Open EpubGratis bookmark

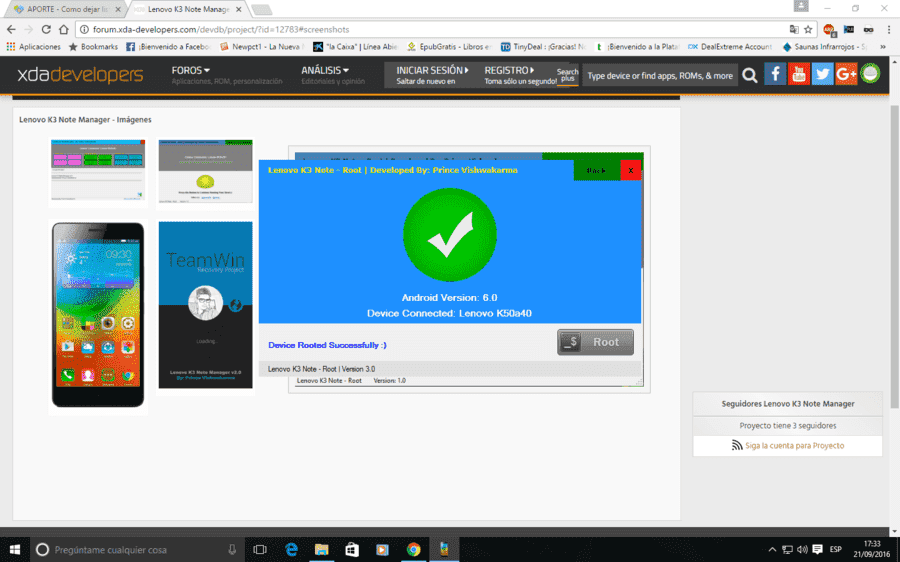449,46
